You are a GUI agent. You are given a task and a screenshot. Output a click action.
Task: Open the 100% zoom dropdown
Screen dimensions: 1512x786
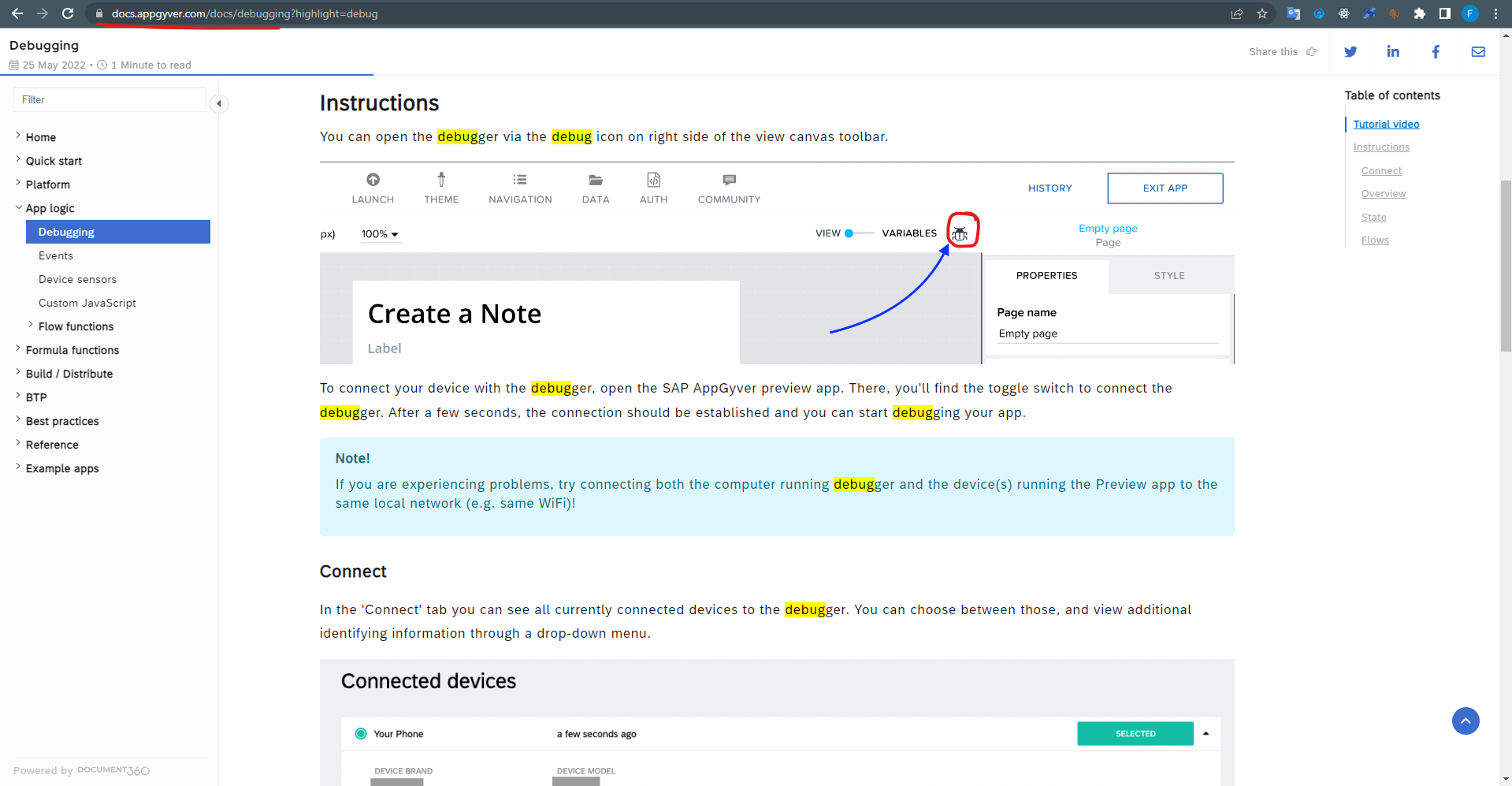coord(380,234)
